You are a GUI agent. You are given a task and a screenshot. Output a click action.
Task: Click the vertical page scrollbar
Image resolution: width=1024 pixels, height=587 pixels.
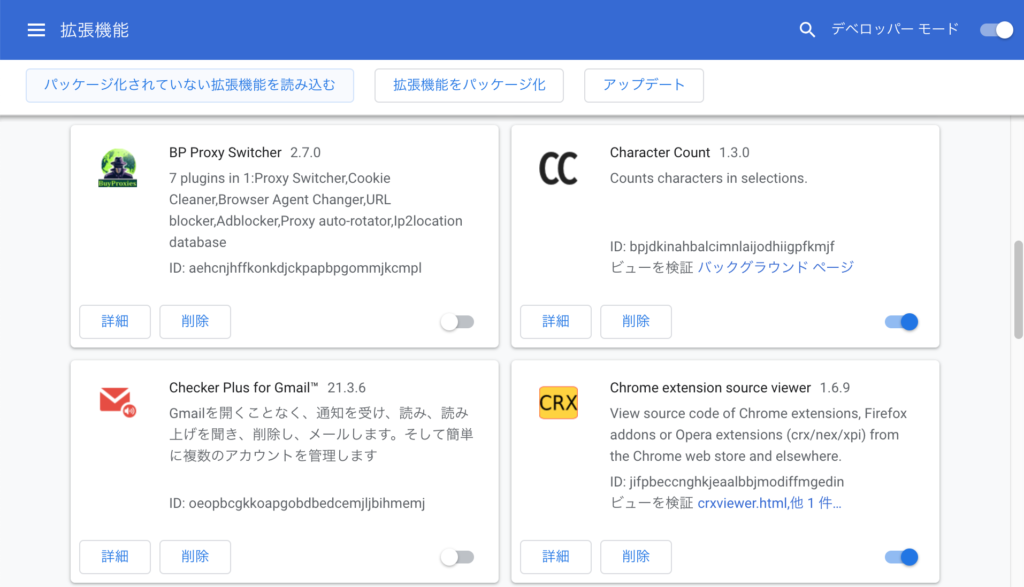click(x=1018, y=289)
